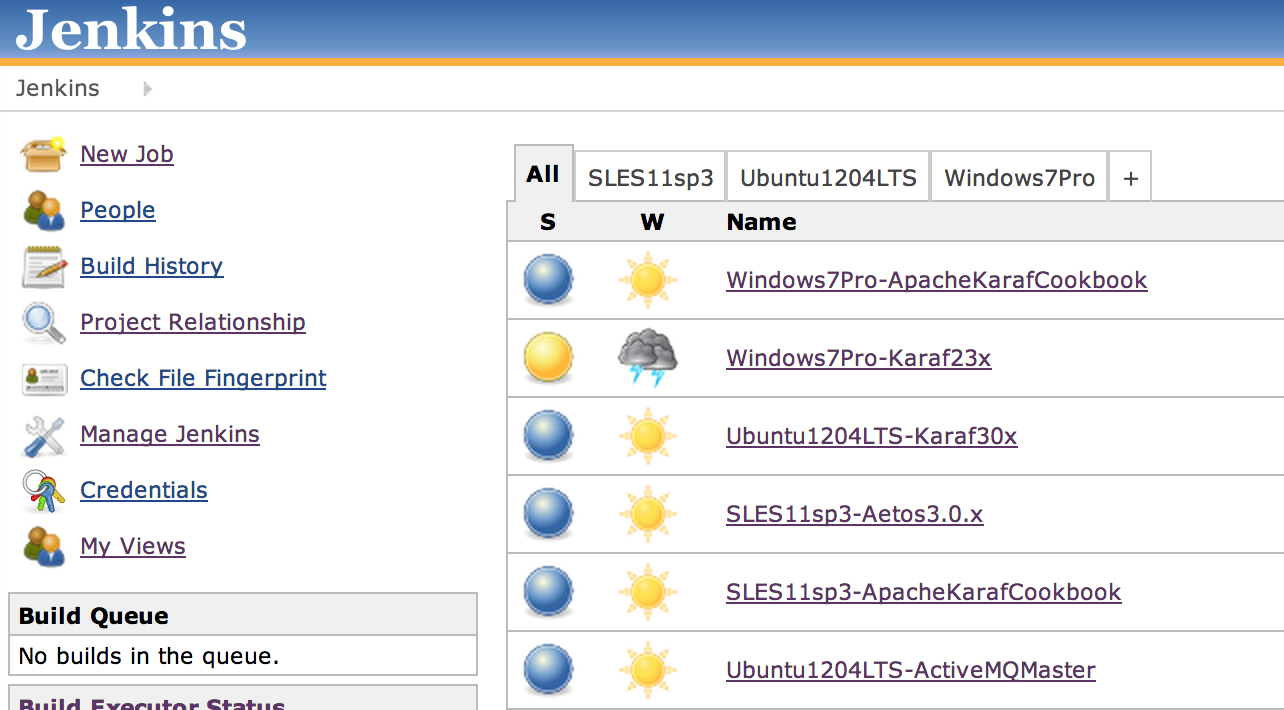Image resolution: width=1284 pixels, height=710 pixels.
Task: Sort jobs by the Name column header
Action: [762, 222]
